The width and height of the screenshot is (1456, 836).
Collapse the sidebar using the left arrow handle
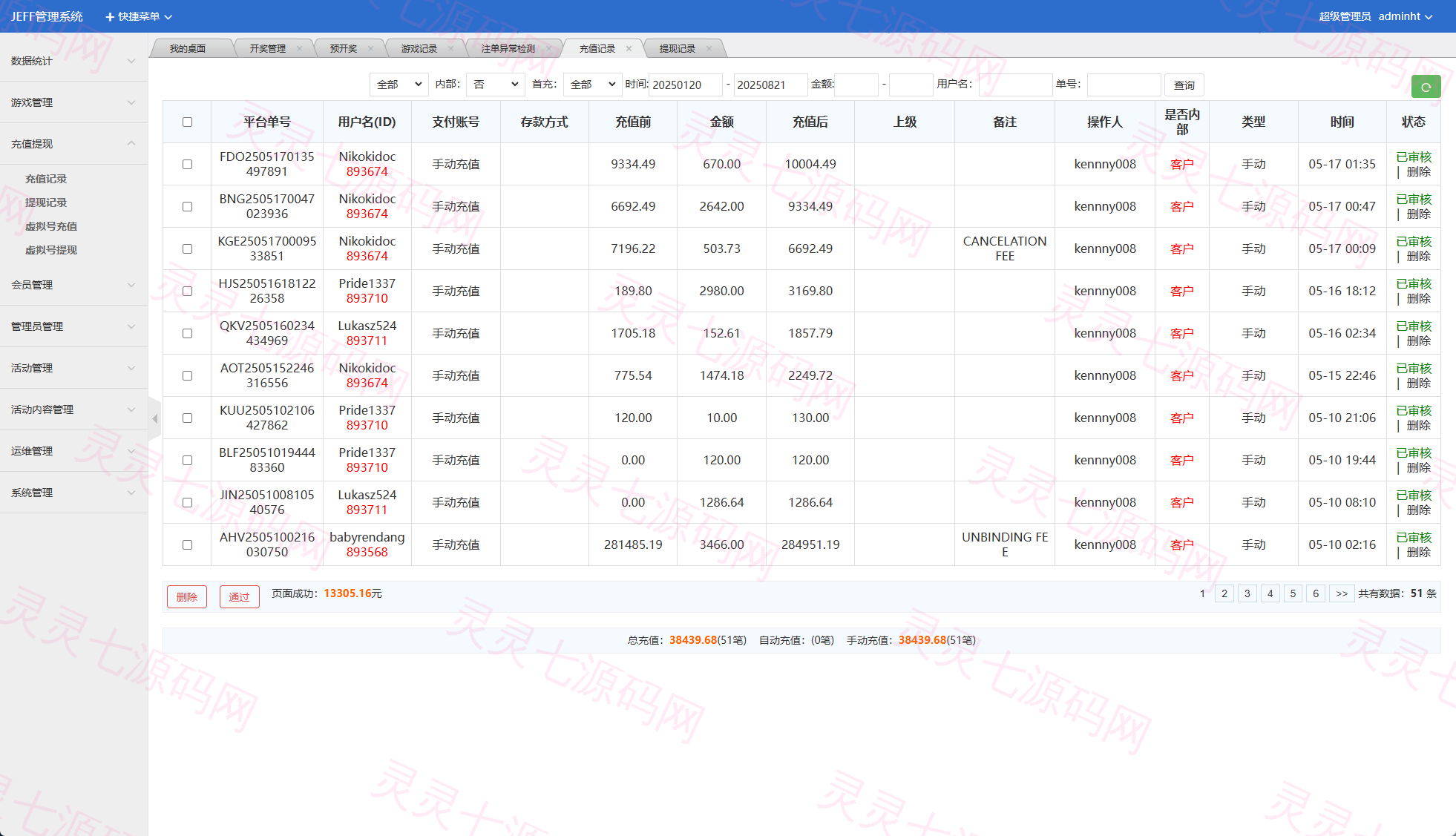click(154, 419)
